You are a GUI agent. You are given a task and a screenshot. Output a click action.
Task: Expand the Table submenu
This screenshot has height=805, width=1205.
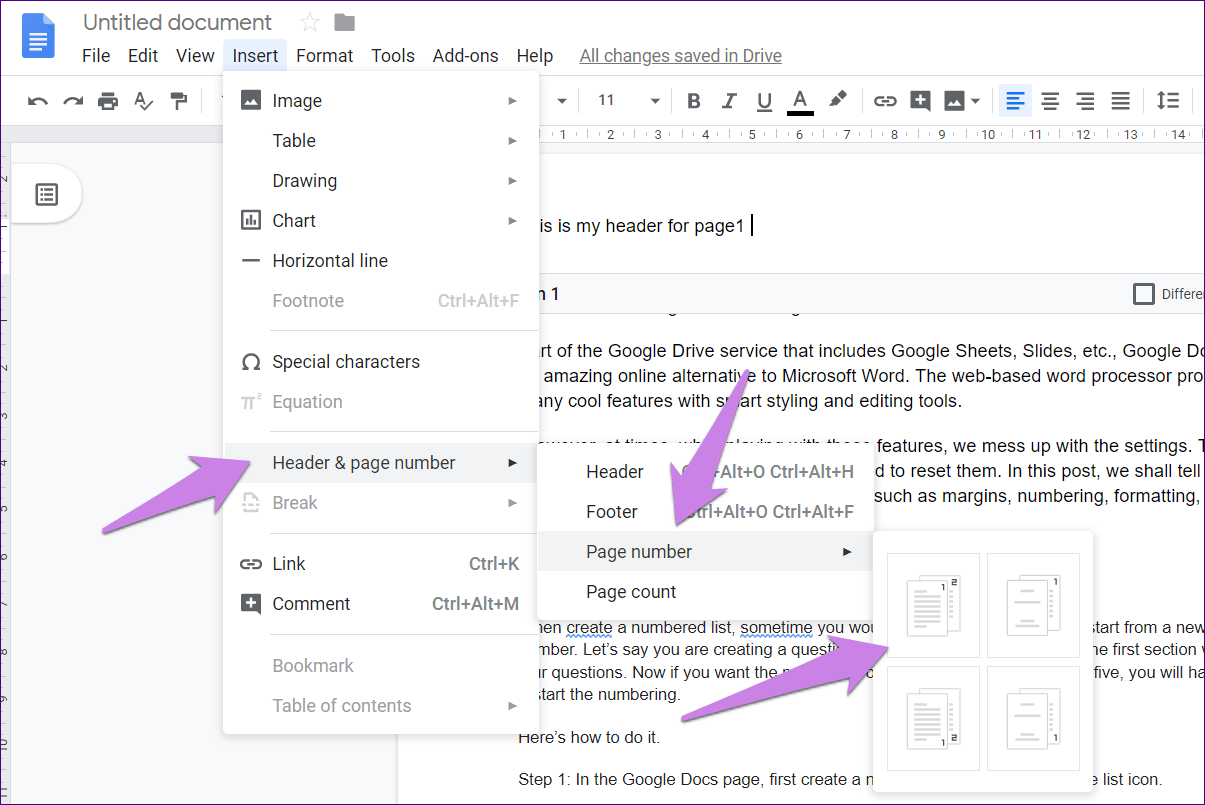[381, 141]
